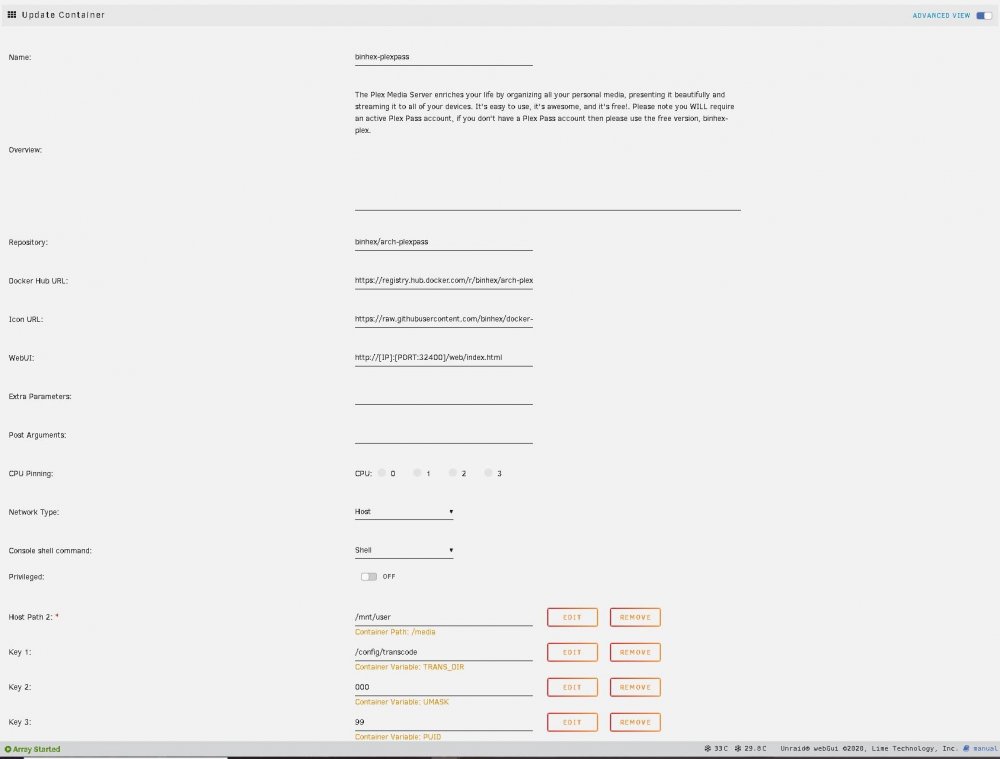
Task: Click the 33 C temperature reading
Action: [716, 749]
